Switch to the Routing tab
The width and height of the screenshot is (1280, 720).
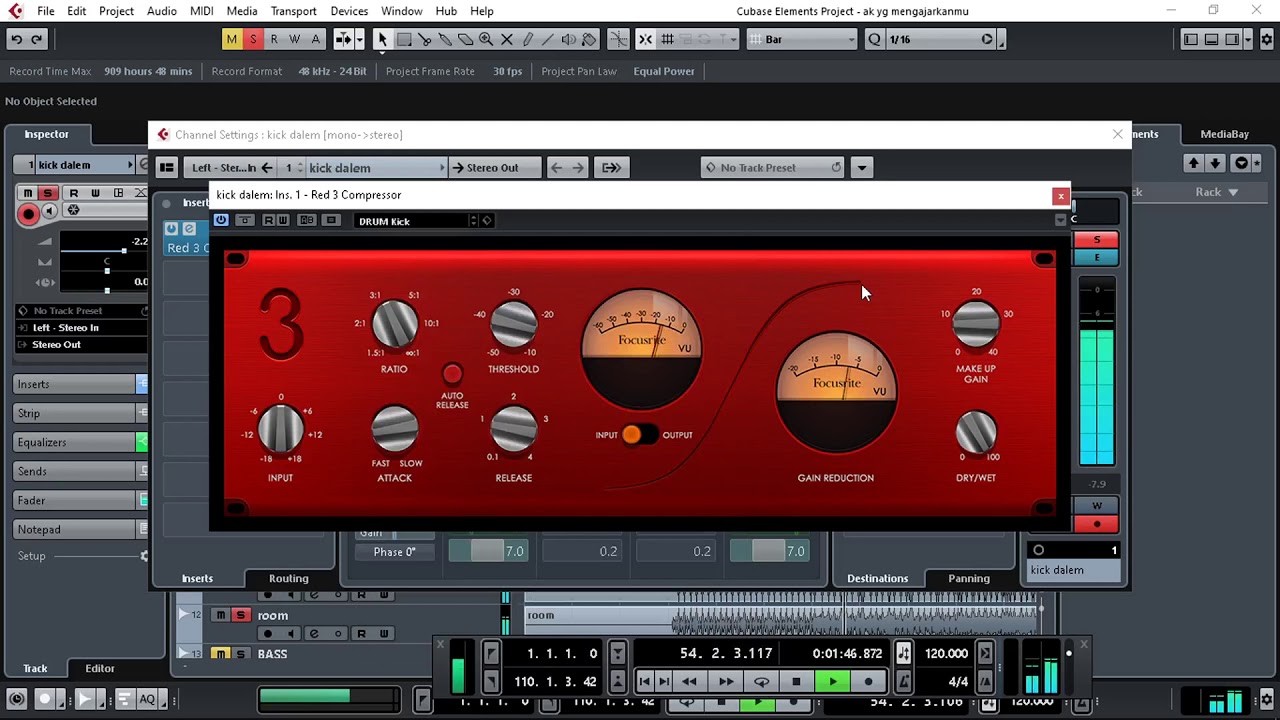click(288, 578)
